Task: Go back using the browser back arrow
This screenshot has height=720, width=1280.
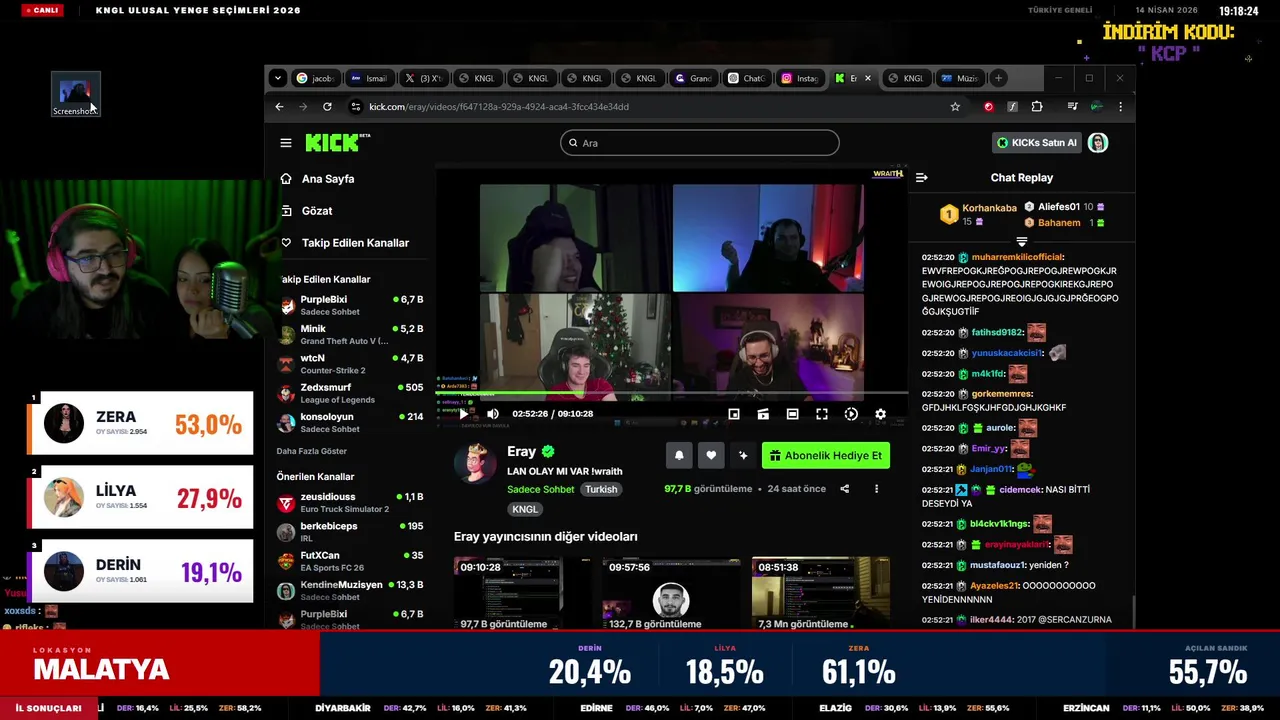Action: tap(280, 107)
